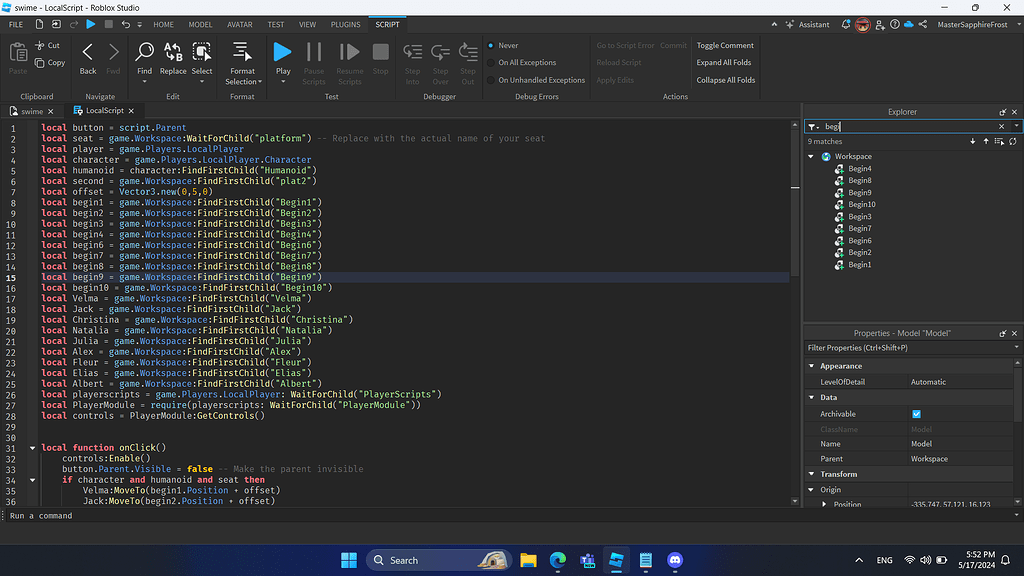Select Begin1 in Explorer tree
The image size is (1024, 576).
point(859,264)
